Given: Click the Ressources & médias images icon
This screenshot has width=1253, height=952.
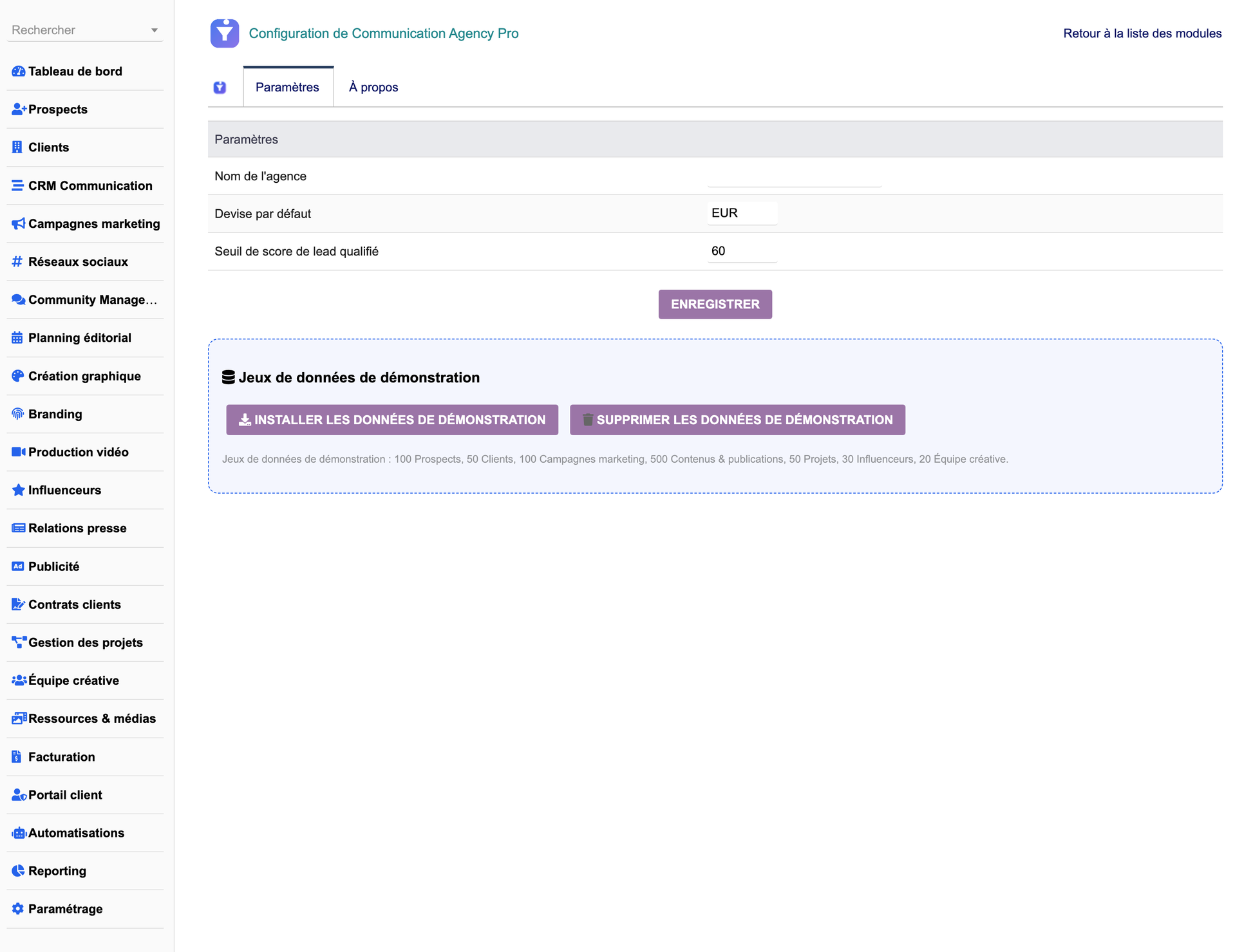Looking at the screenshot, I should pyautogui.click(x=19, y=718).
